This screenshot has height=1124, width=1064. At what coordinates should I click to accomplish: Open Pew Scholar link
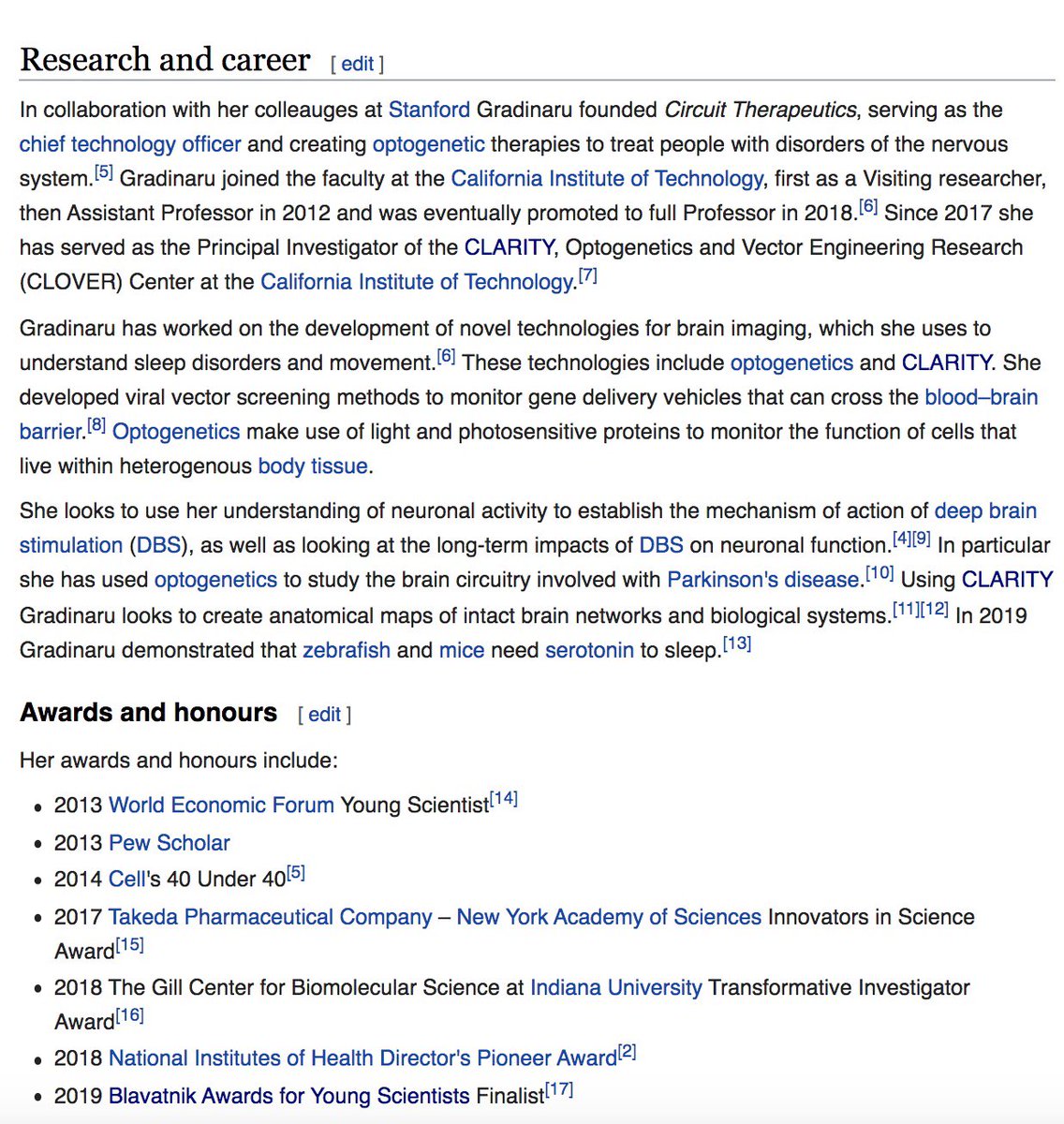click(170, 843)
